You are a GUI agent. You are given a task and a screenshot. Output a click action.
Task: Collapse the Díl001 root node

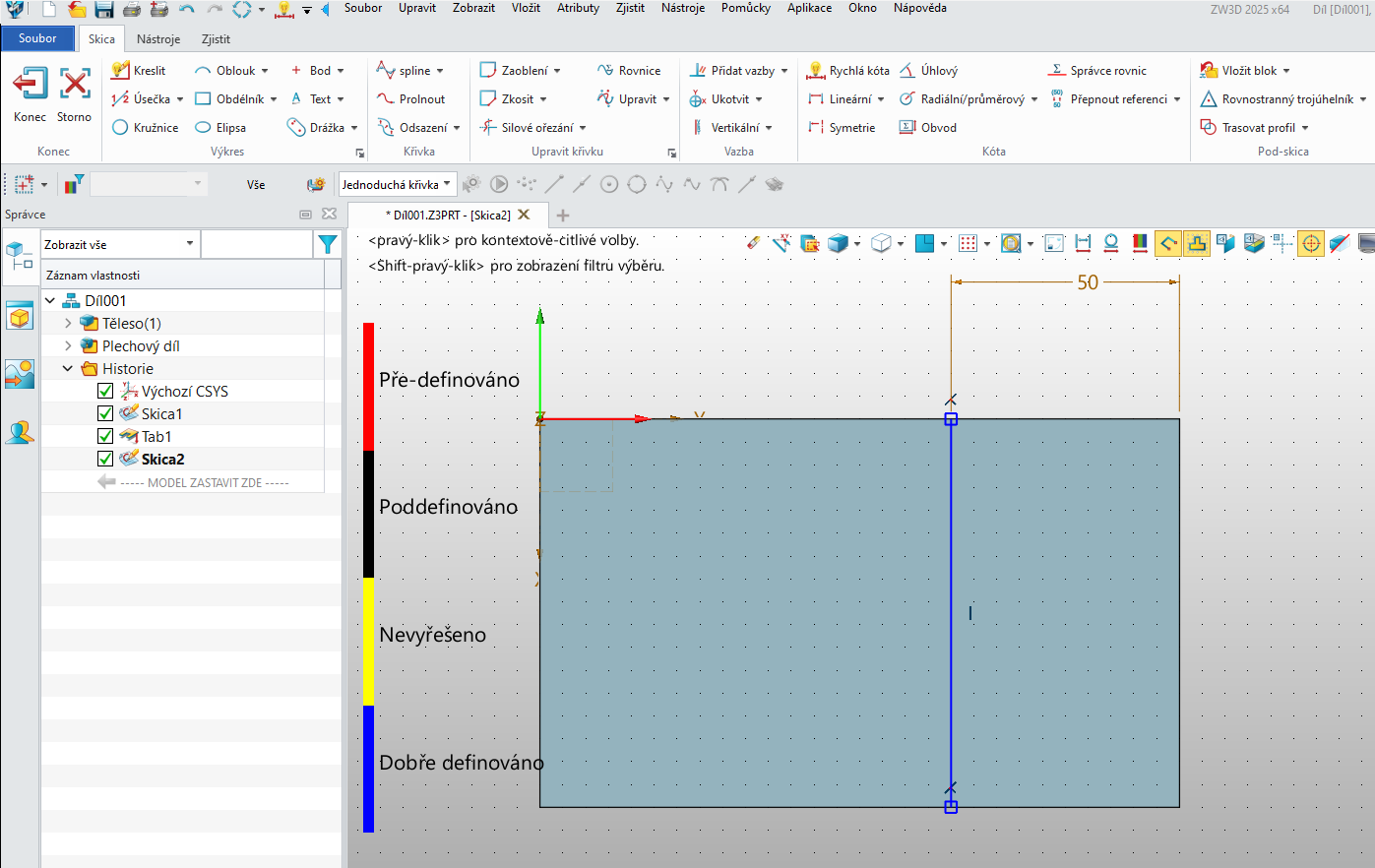pyautogui.click(x=50, y=301)
